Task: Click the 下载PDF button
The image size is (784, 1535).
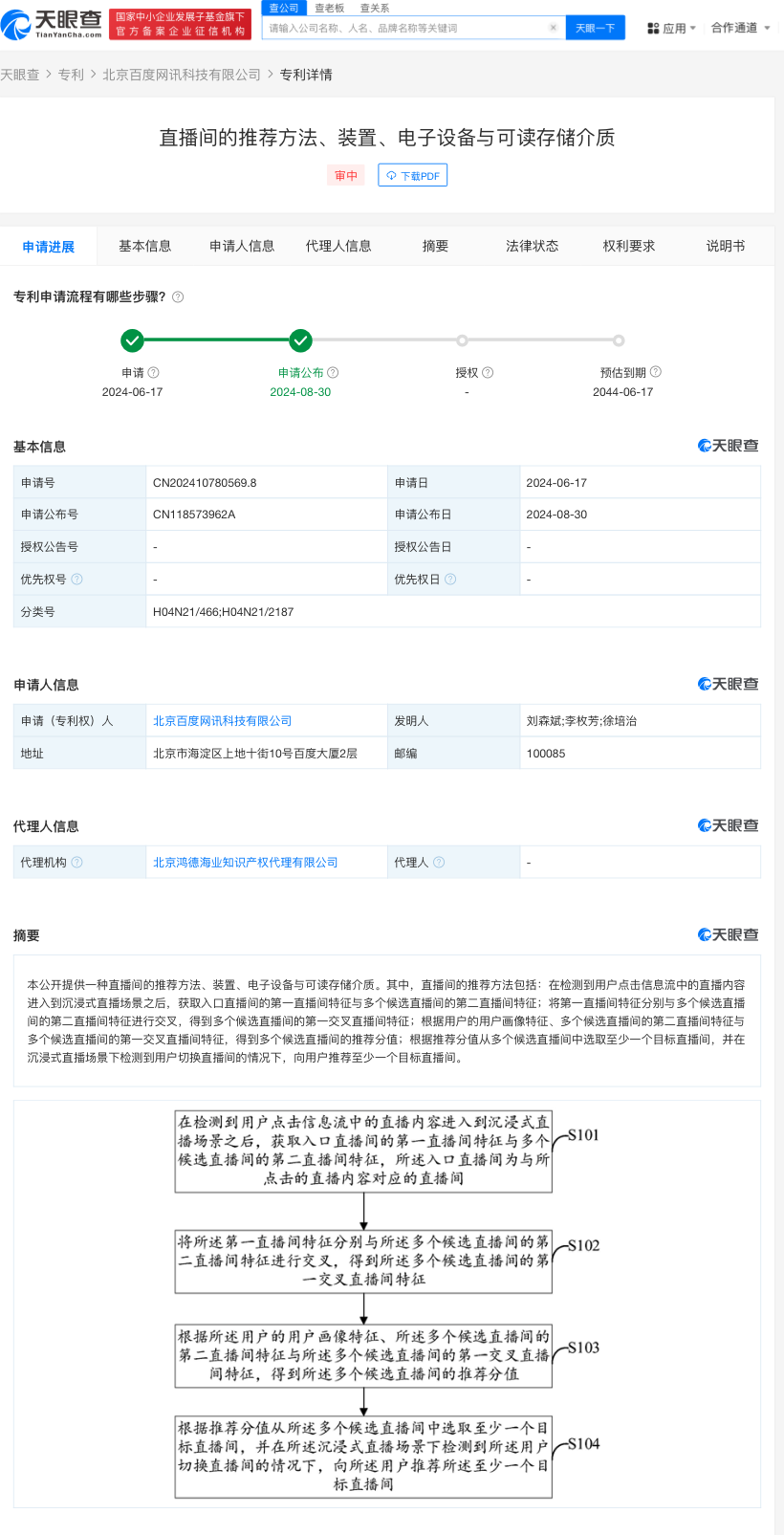Action: (413, 176)
